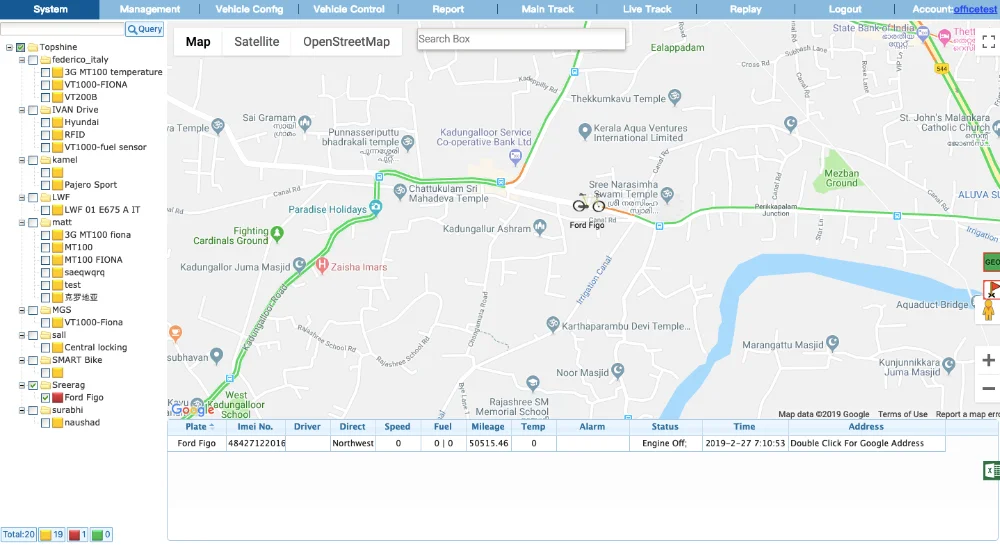Open map Terms of Use link
The width and height of the screenshot is (1000, 545).
(902, 414)
